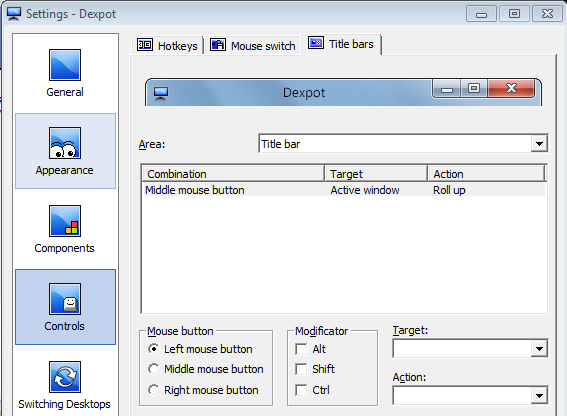
Task: Click the Components category label
Action: 64,248
